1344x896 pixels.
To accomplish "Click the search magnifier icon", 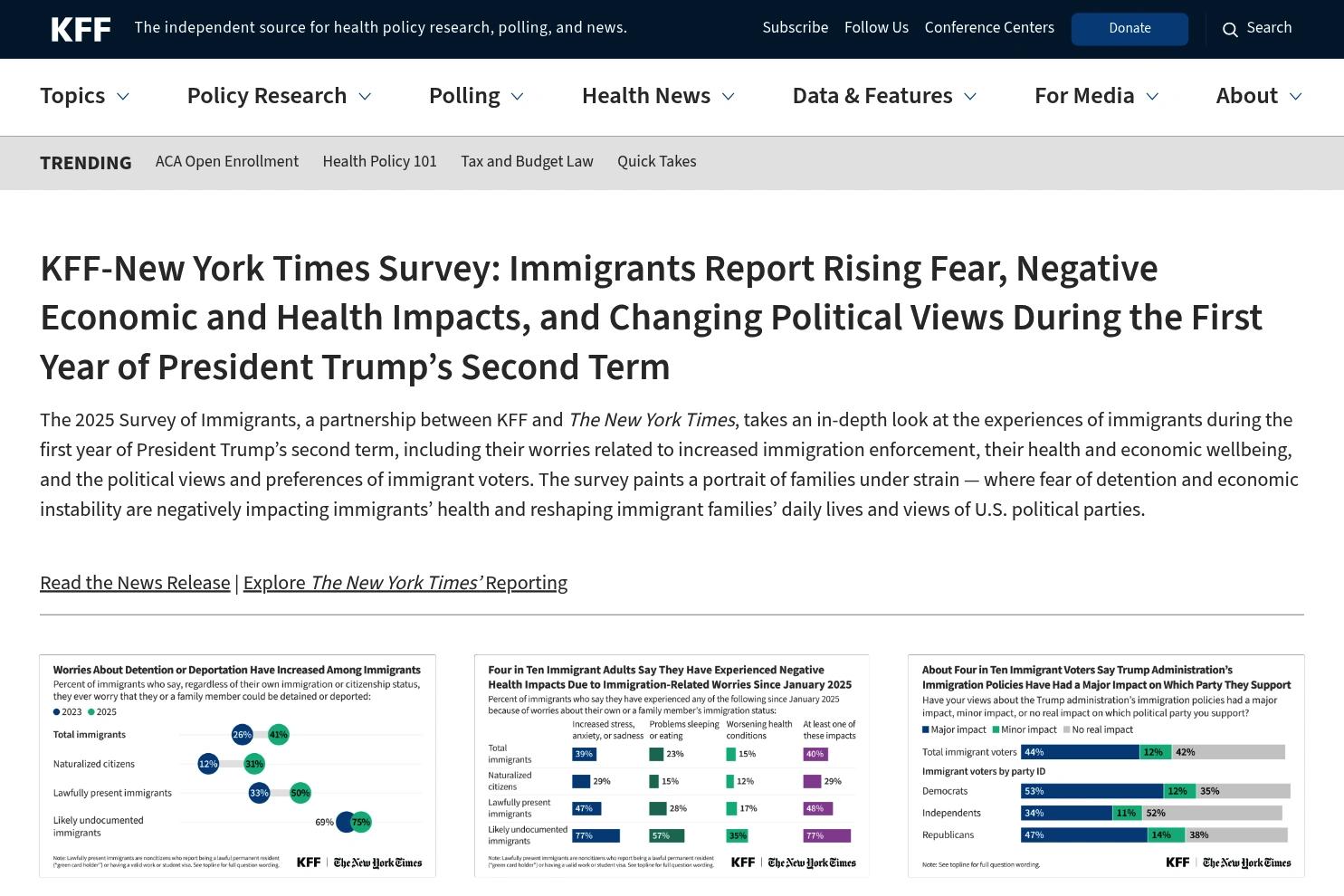I will 1230,30.
